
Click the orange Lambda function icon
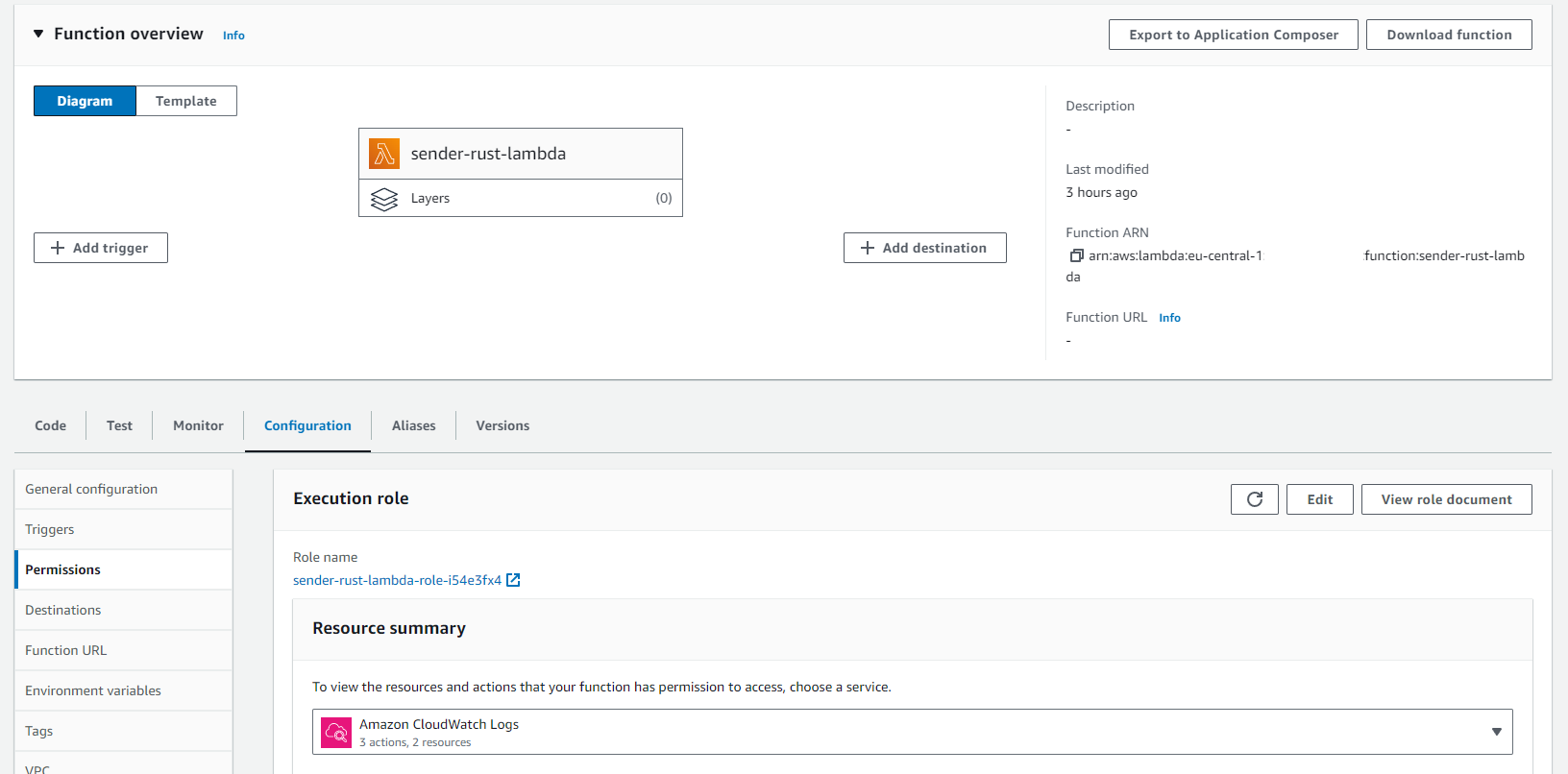tap(384, 154)
